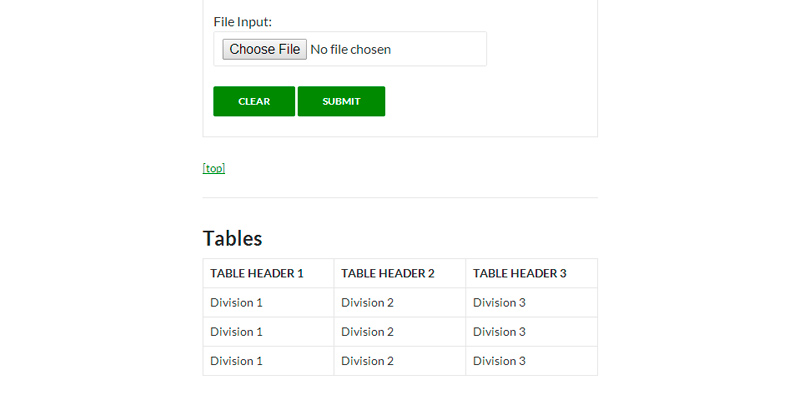Click the Choose File button

pyautogui.click(x=264, y=49)
